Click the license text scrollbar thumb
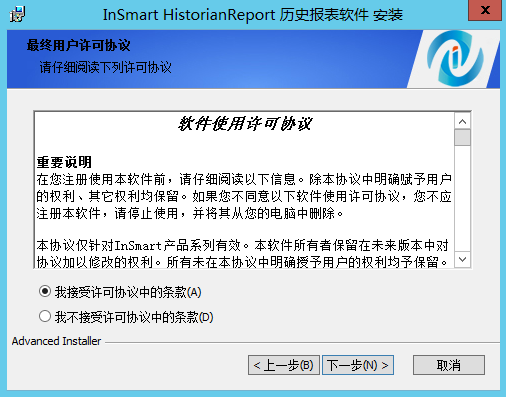Screen dimensions: 506x397 462,138
